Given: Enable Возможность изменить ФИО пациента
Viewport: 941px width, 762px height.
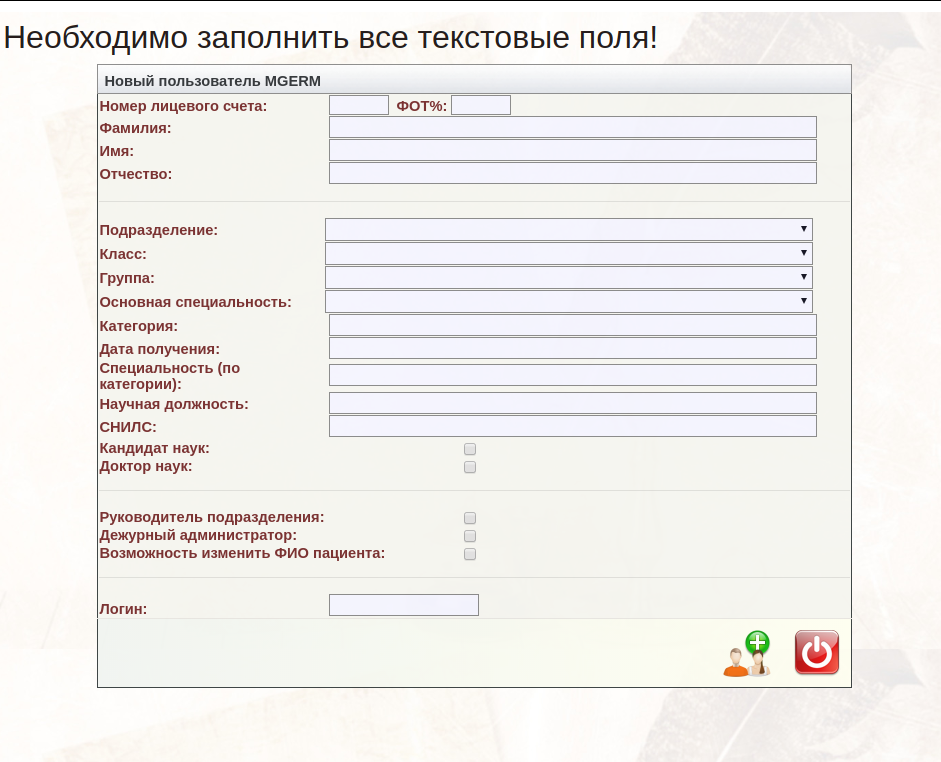Looking at the screenshot, I should click(470, 554).
